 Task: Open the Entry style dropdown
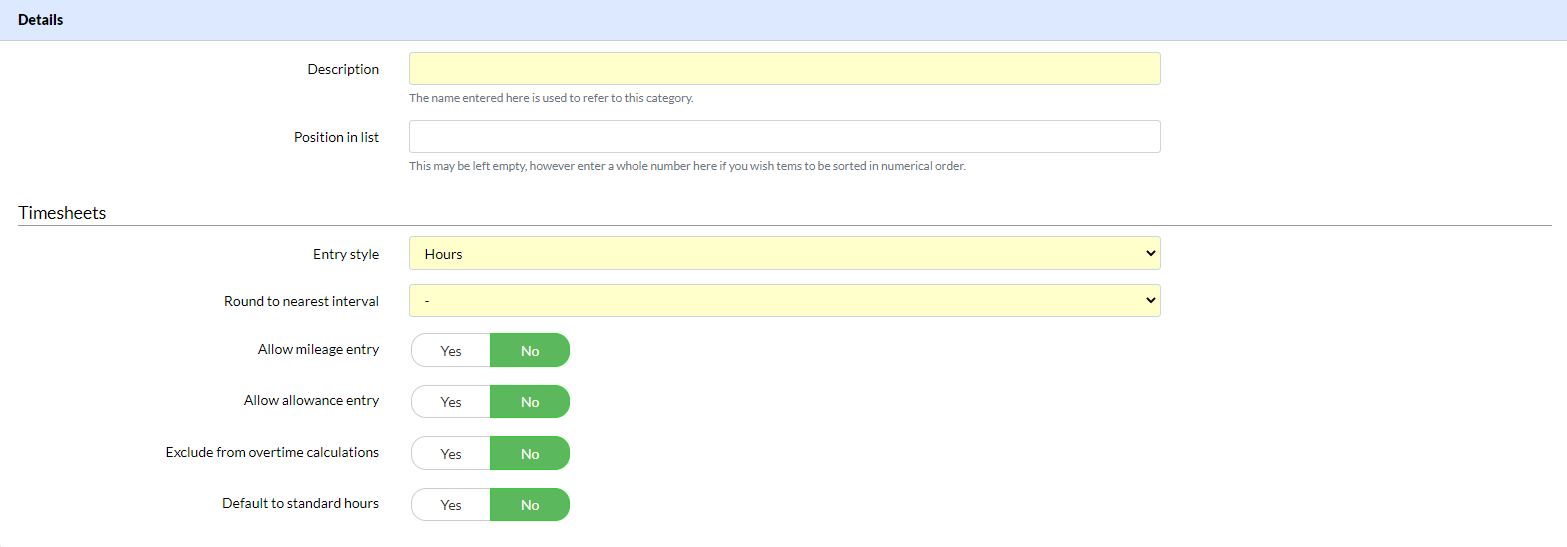click(784, 254)
